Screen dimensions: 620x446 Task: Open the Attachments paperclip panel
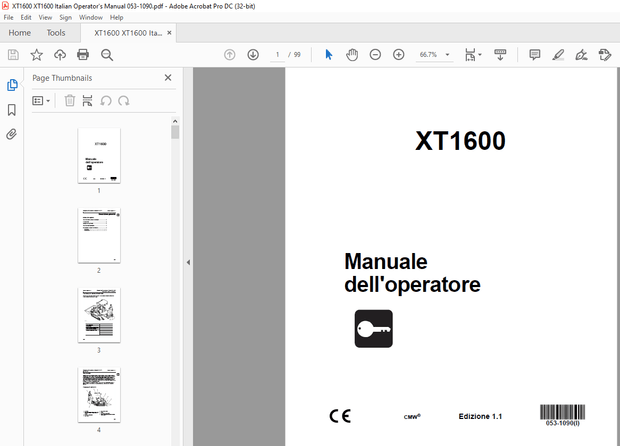click(x=12, y=133)
